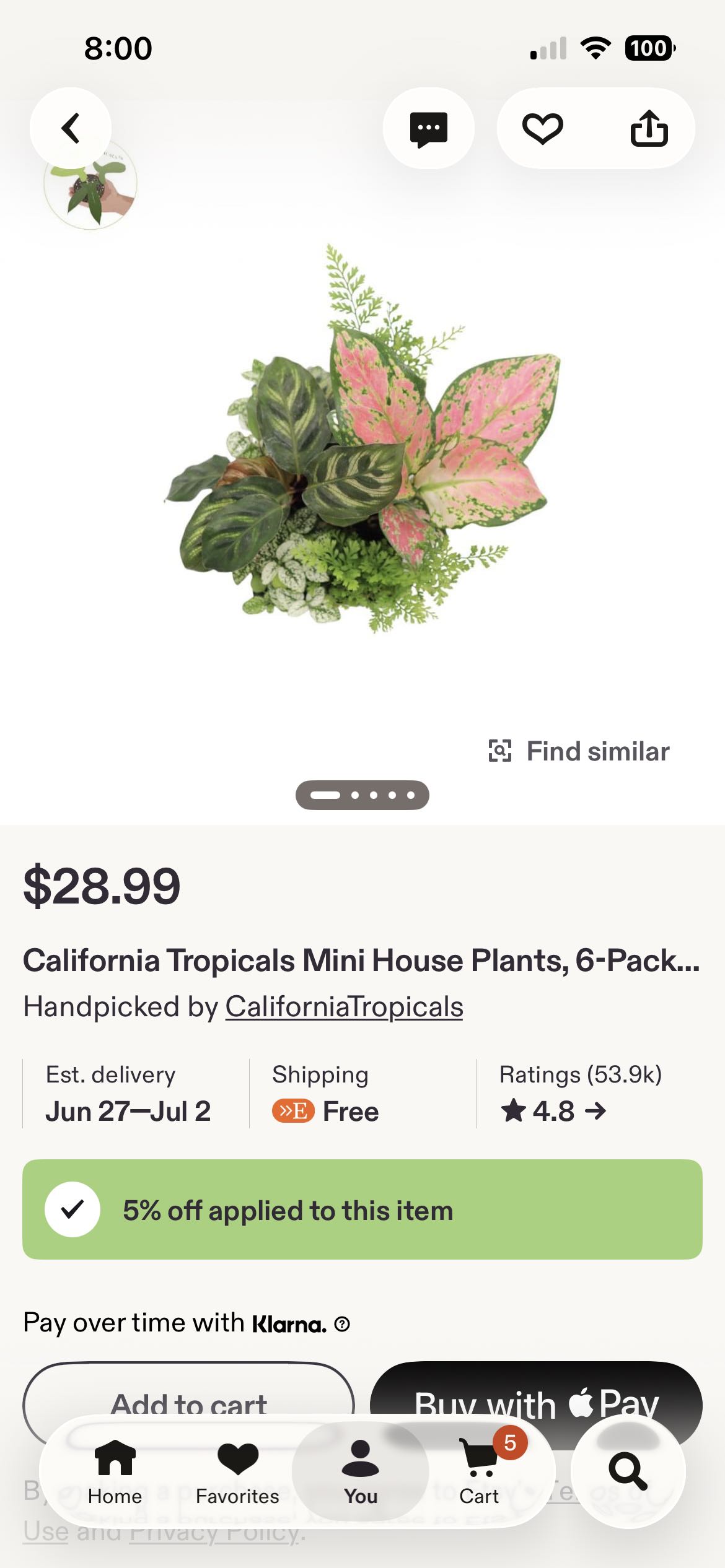This screenshot has height=1568, width=725.
Task: Expand the truncated product title
Action: point(361,960)
